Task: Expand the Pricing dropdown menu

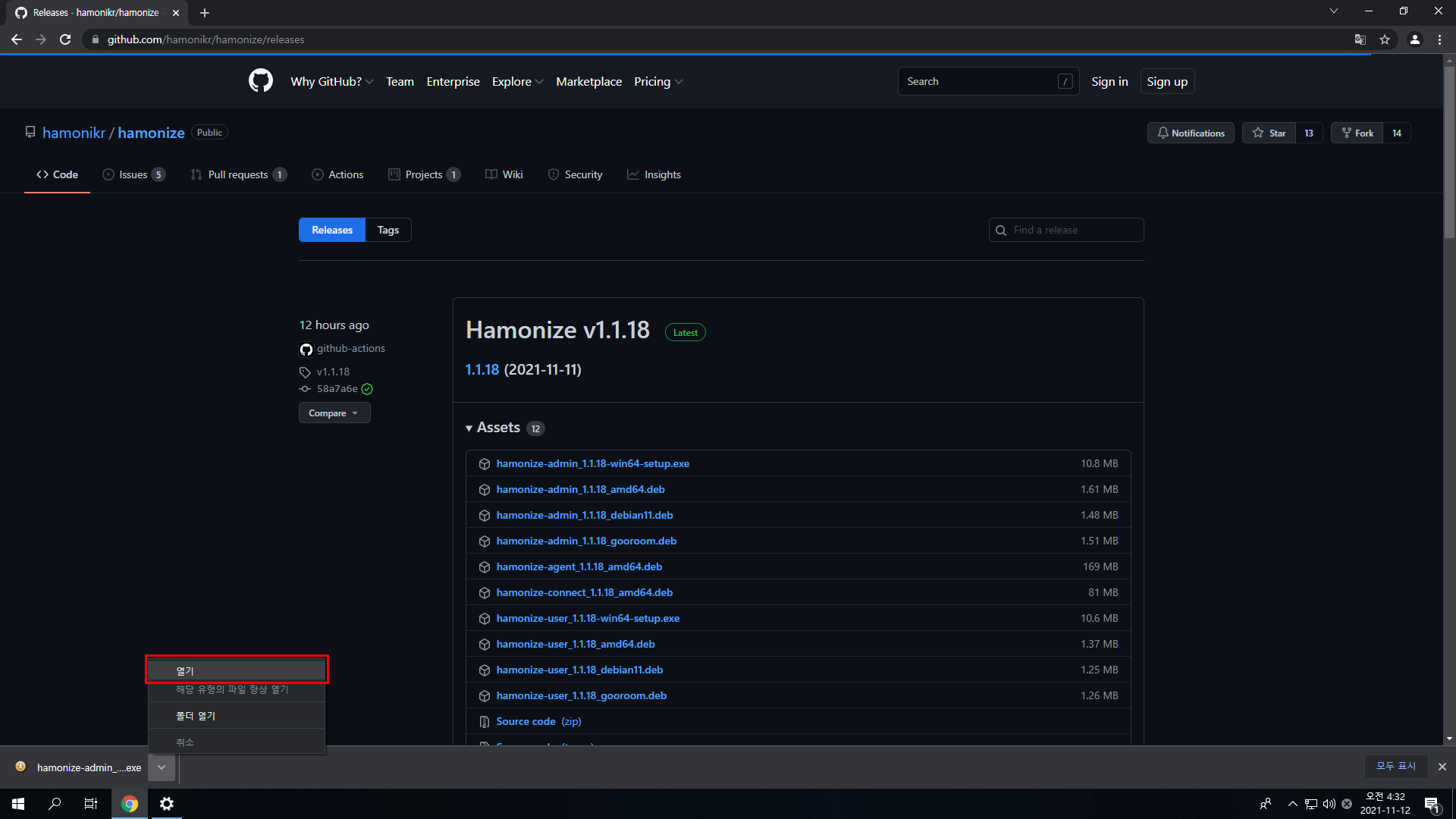Action: (657, 81)
